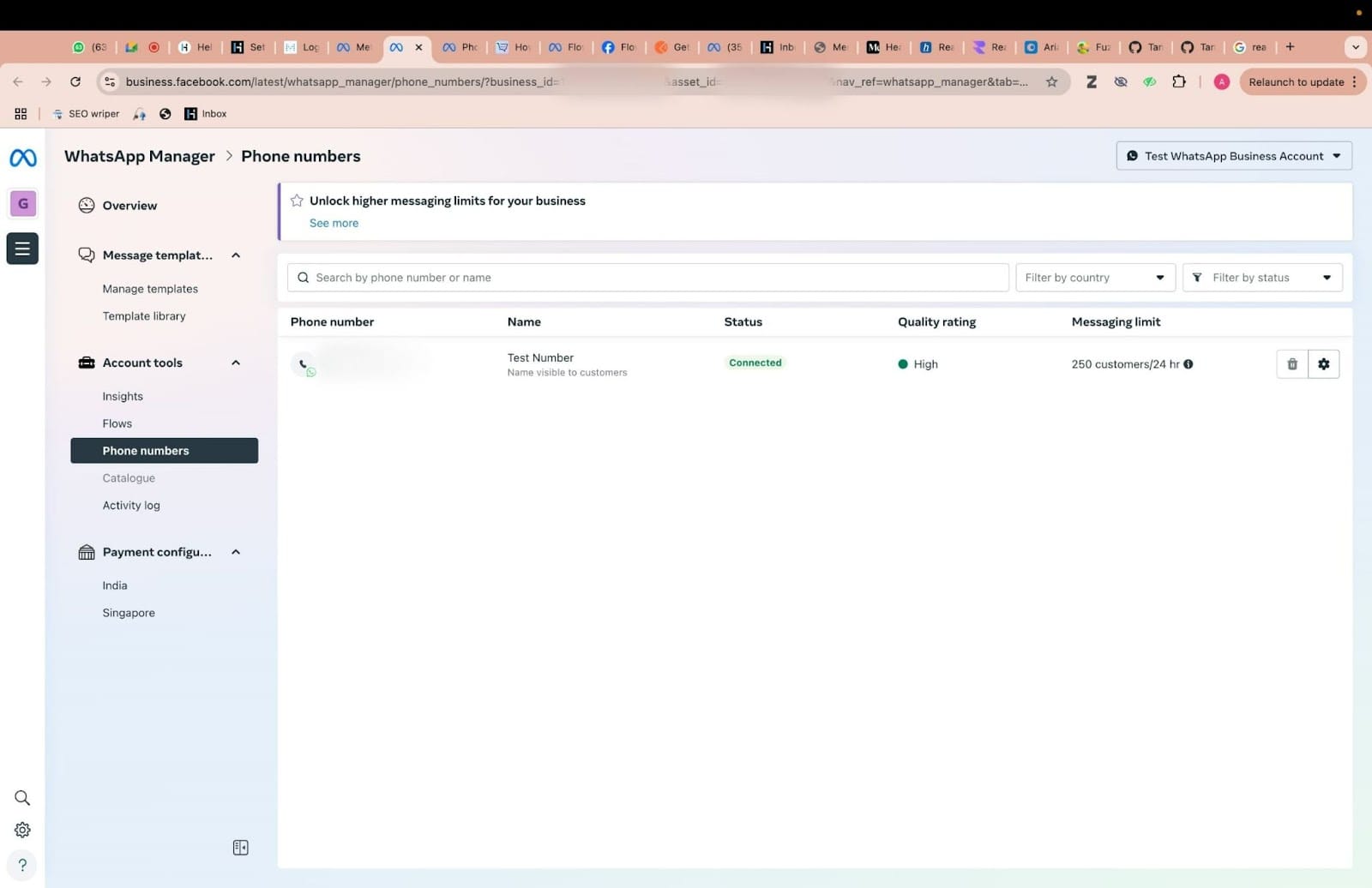The width and height of the screenshot is (1372, 888).
Task: Select Phone numbers sidebar item
Action: coord(165,451)
